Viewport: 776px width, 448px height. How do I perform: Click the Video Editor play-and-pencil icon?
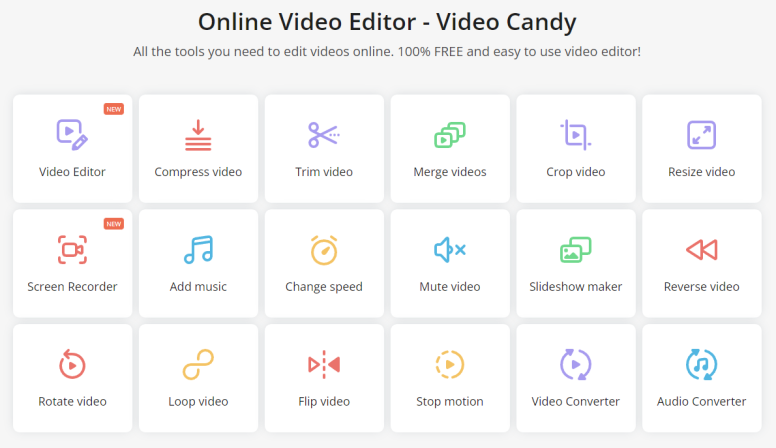72,135
